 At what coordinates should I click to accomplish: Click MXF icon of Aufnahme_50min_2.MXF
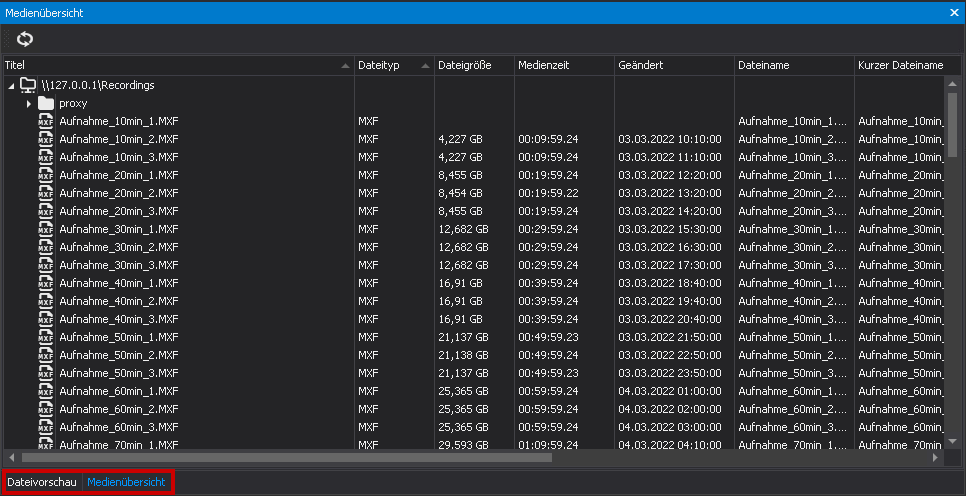tap(46, 356)
